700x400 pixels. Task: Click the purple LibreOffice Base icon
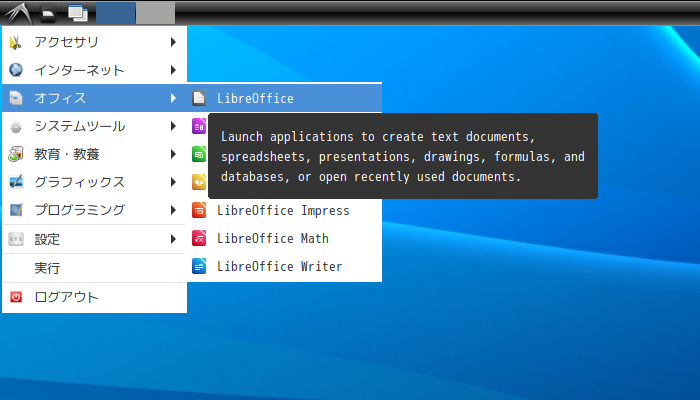point(199,126)
